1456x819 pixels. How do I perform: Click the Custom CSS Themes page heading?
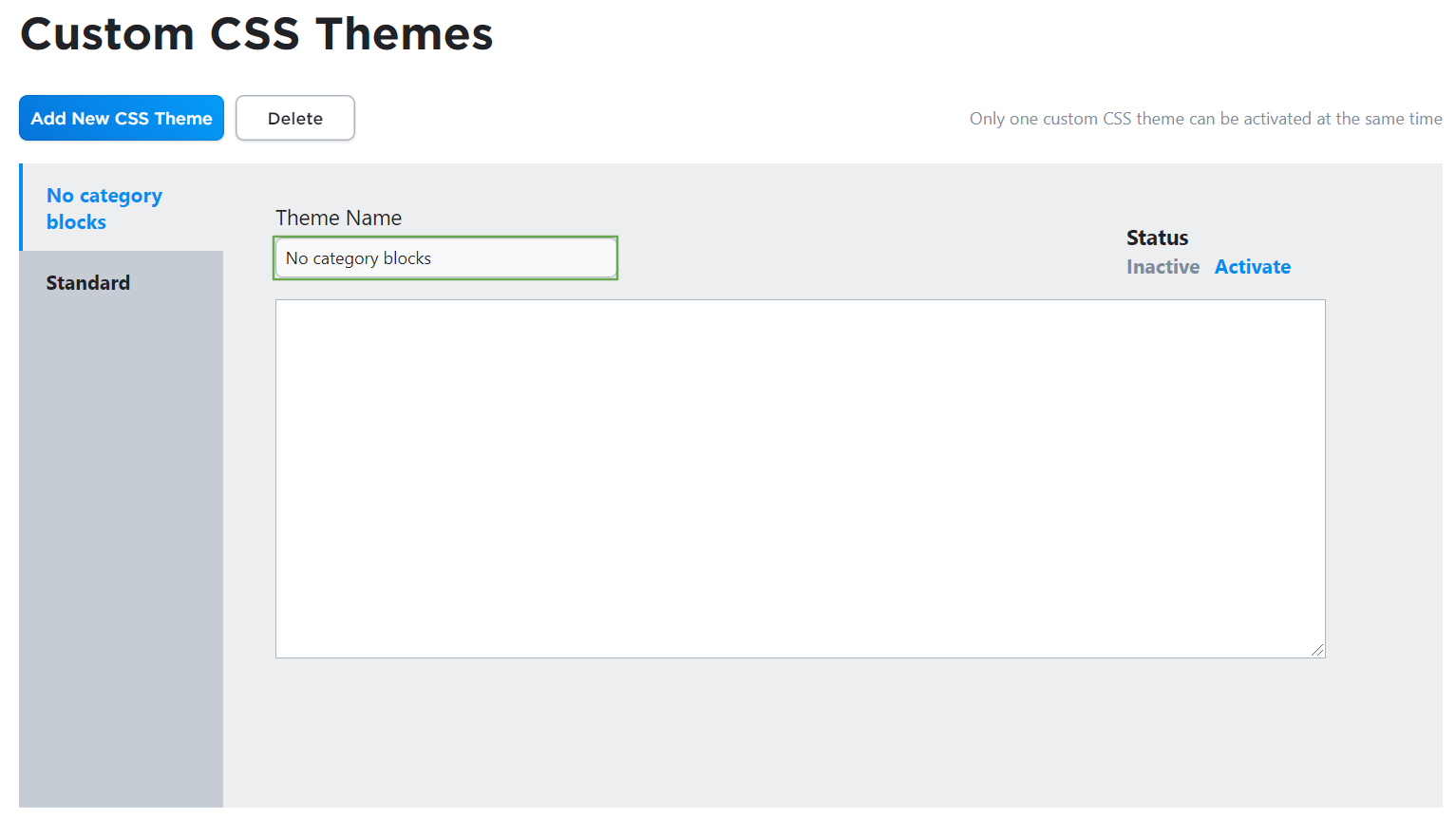pos(256,34)
